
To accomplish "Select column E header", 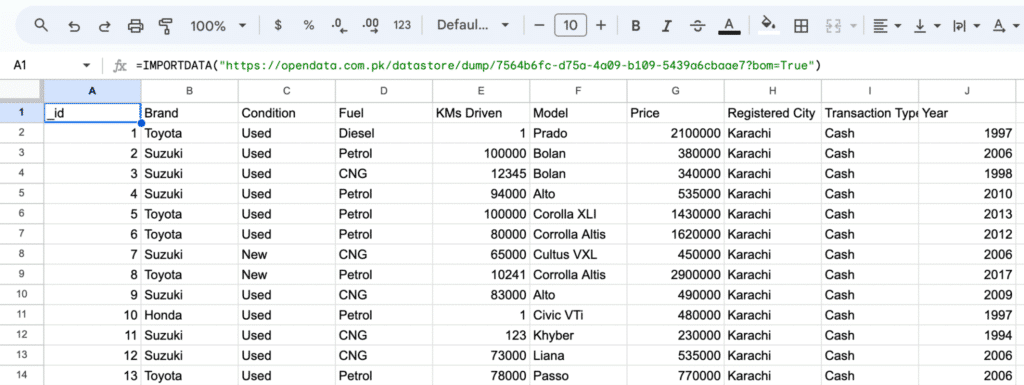I will (481, 91).
